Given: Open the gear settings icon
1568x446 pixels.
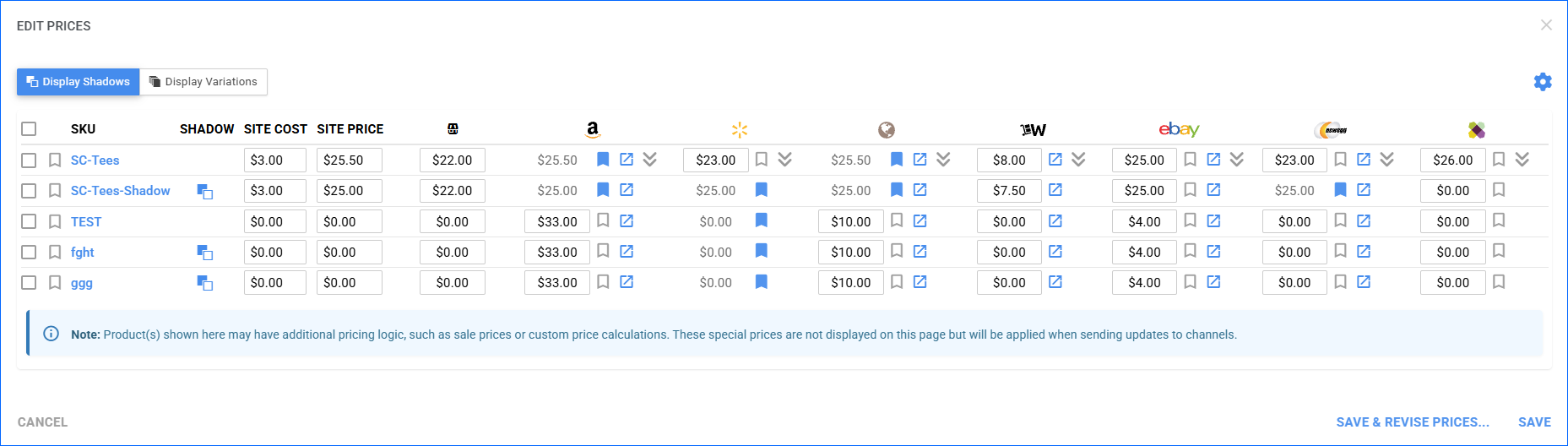Looking at the screenshot, I should point(1543,82).
